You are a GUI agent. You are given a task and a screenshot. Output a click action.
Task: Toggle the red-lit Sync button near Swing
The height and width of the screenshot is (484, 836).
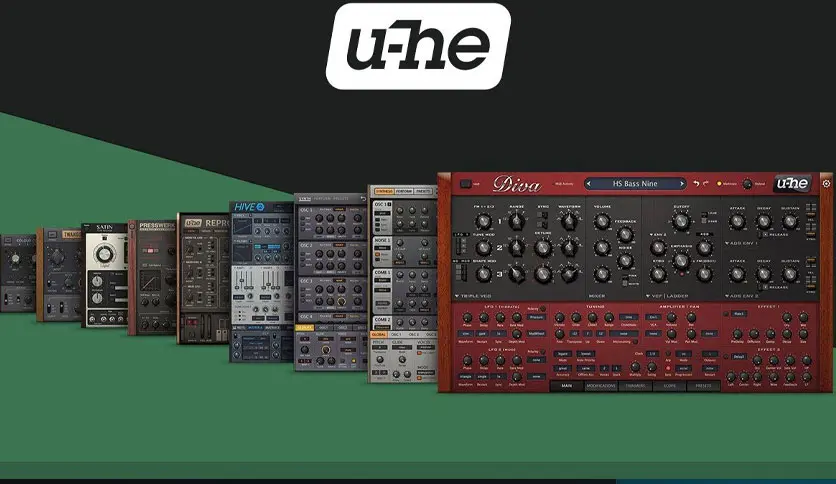point(668,368)
